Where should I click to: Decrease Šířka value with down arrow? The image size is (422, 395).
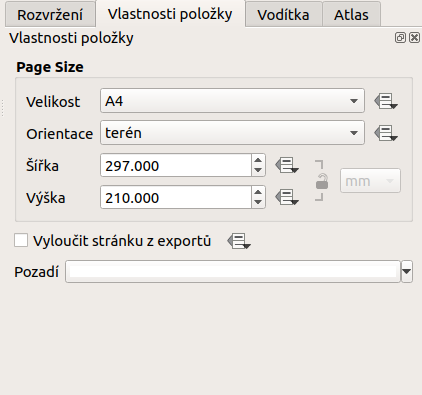(258, 170)
